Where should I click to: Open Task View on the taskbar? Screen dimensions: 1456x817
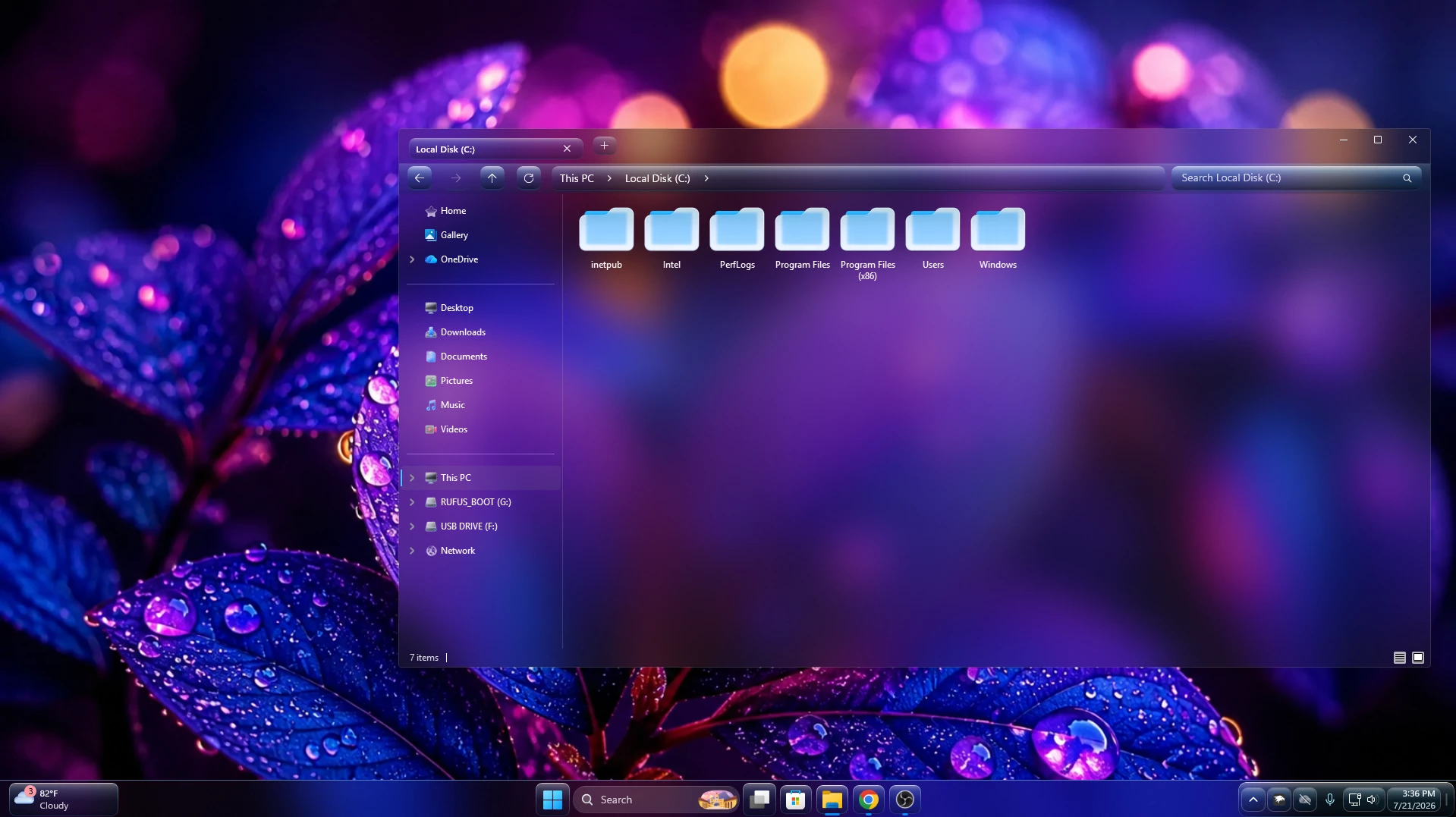pyautogui.click(x=759, y=800)
